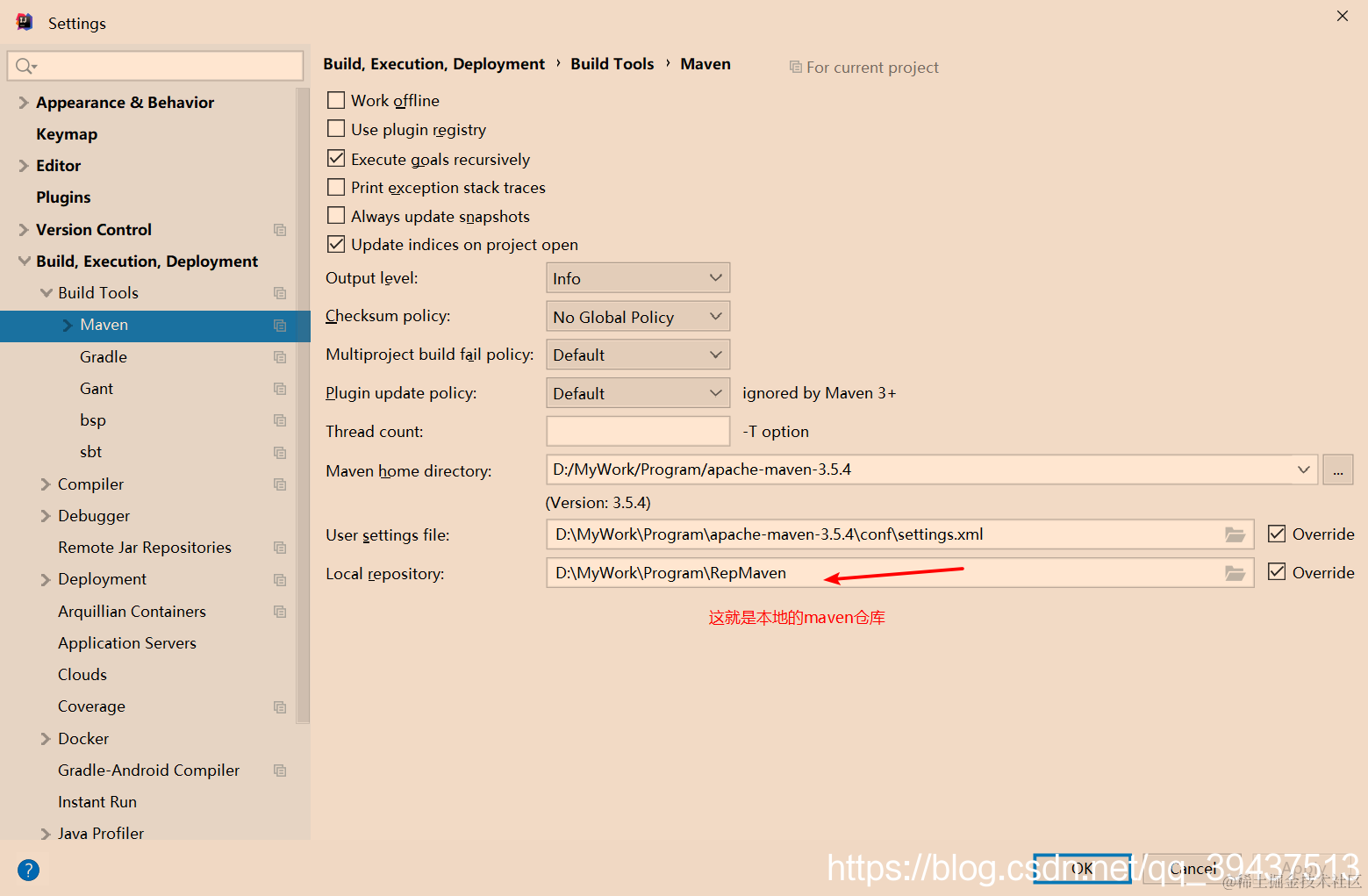
Task: Click the project-level icon next to sbt
Action: click(x=280, y=453)
